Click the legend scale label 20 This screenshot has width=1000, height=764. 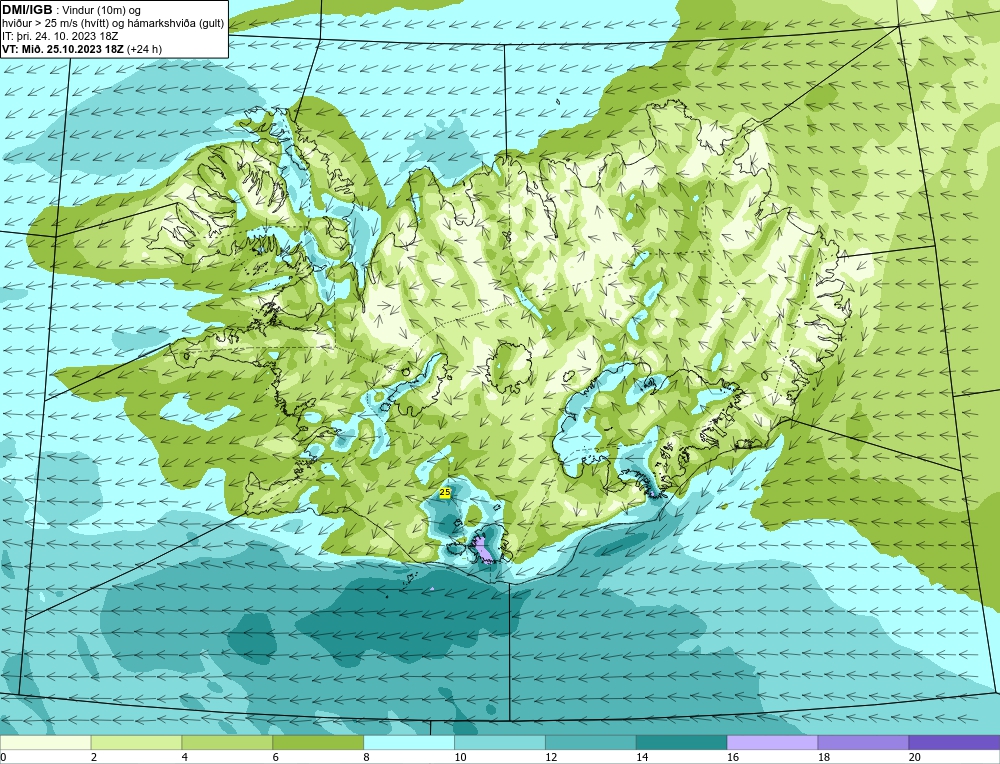(x=915, y=758)
